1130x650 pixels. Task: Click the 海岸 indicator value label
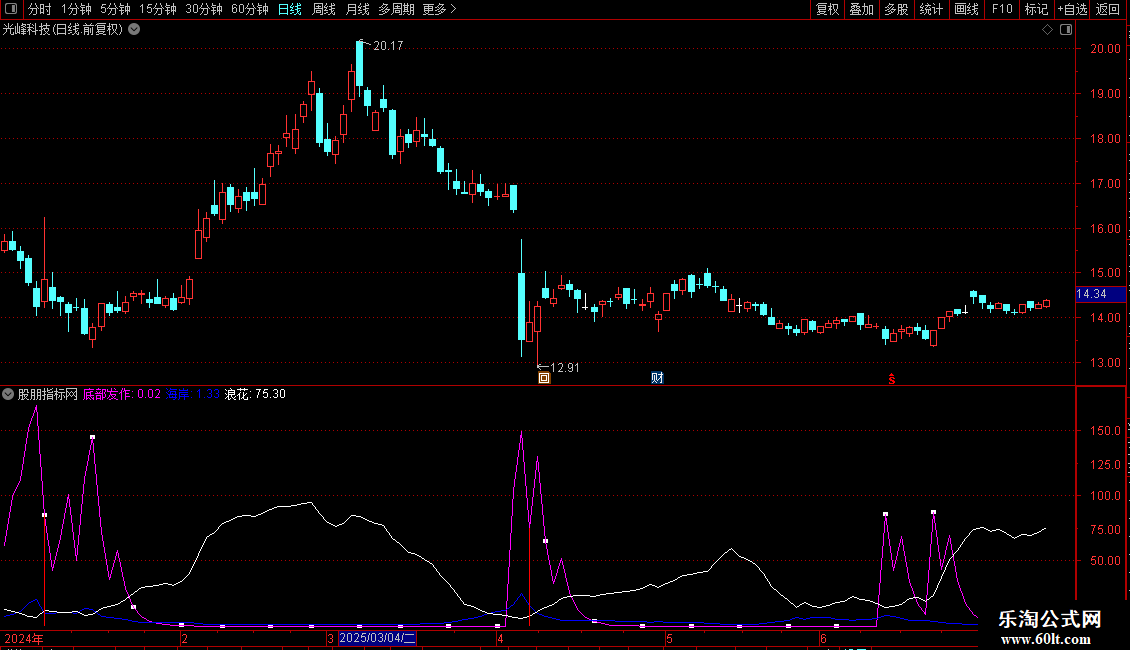(x=192, y=394)
